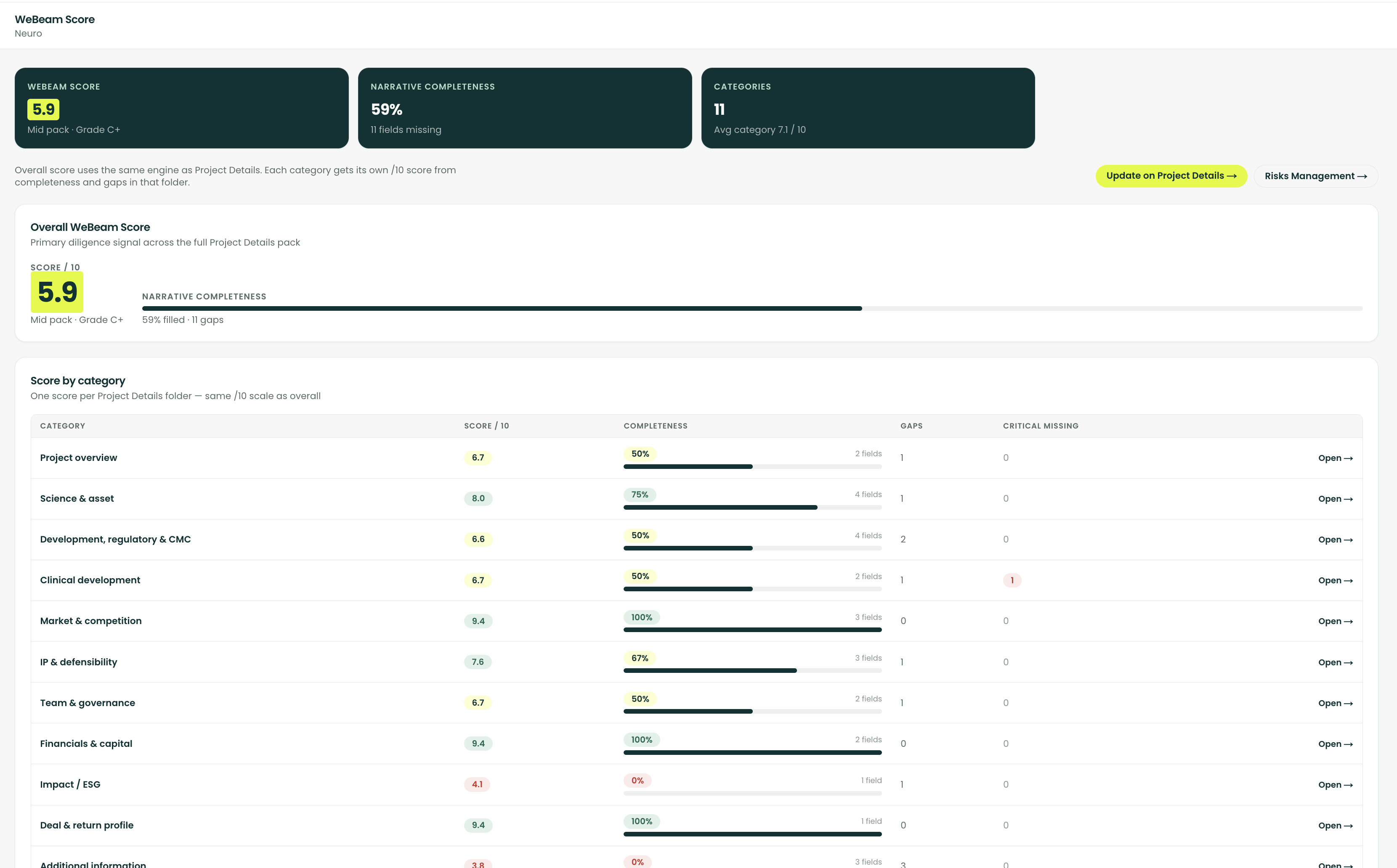This screenshot has width=1397, height=868.
Task: Click the Science & asset row name
Action: click(77, 498)
